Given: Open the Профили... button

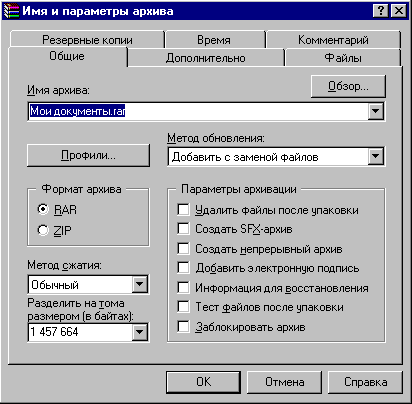Looking at the screenshot, I should tap(88, 155).
